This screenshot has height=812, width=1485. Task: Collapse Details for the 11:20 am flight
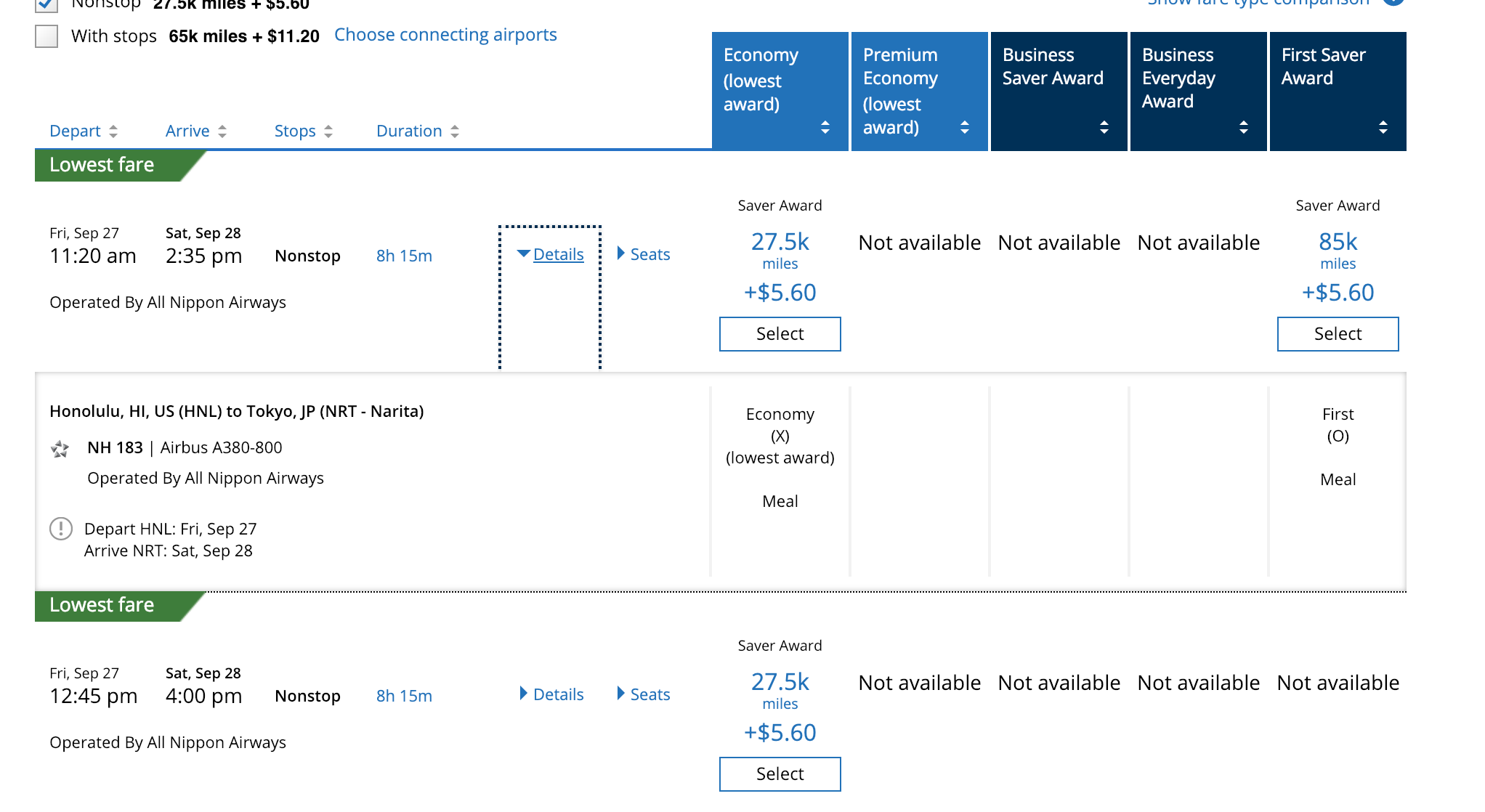pos(551,254)
